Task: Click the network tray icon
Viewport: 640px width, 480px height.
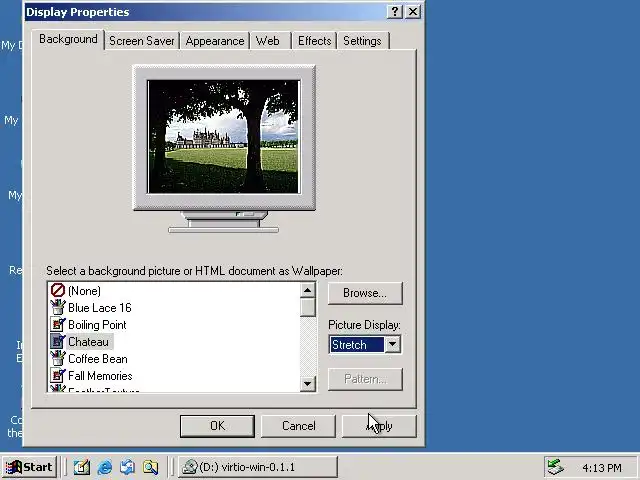Action: point(556,467)
